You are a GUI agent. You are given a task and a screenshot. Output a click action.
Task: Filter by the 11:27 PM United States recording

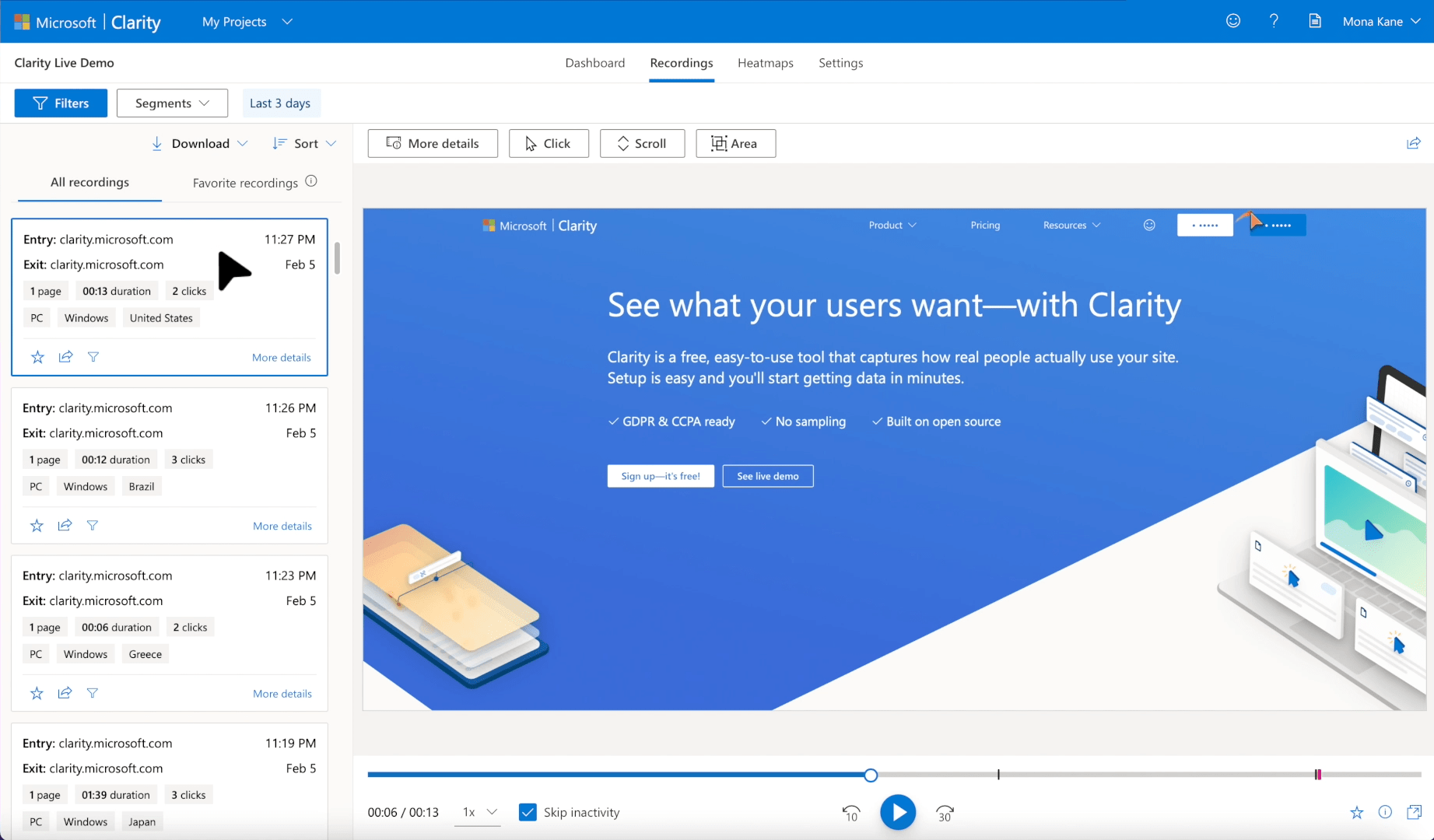pos(93,357)
